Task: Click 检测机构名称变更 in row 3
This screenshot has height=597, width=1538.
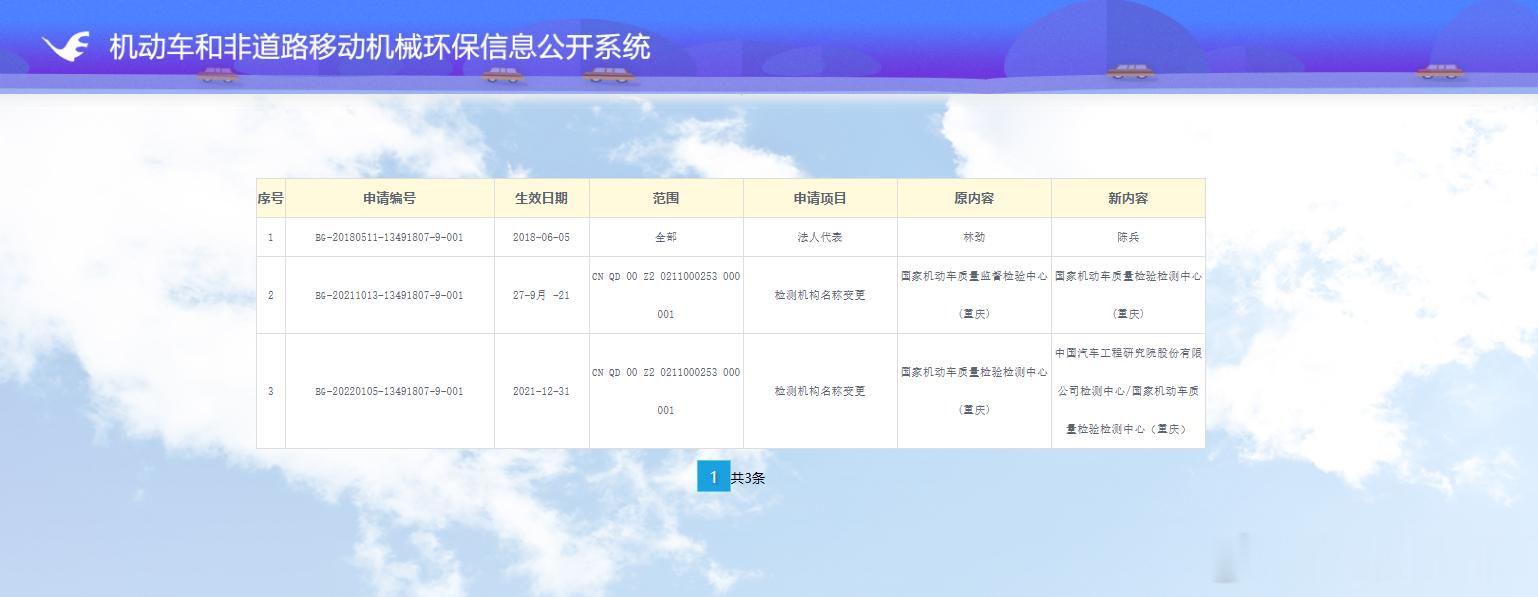Action: click(x=820, y=392)
